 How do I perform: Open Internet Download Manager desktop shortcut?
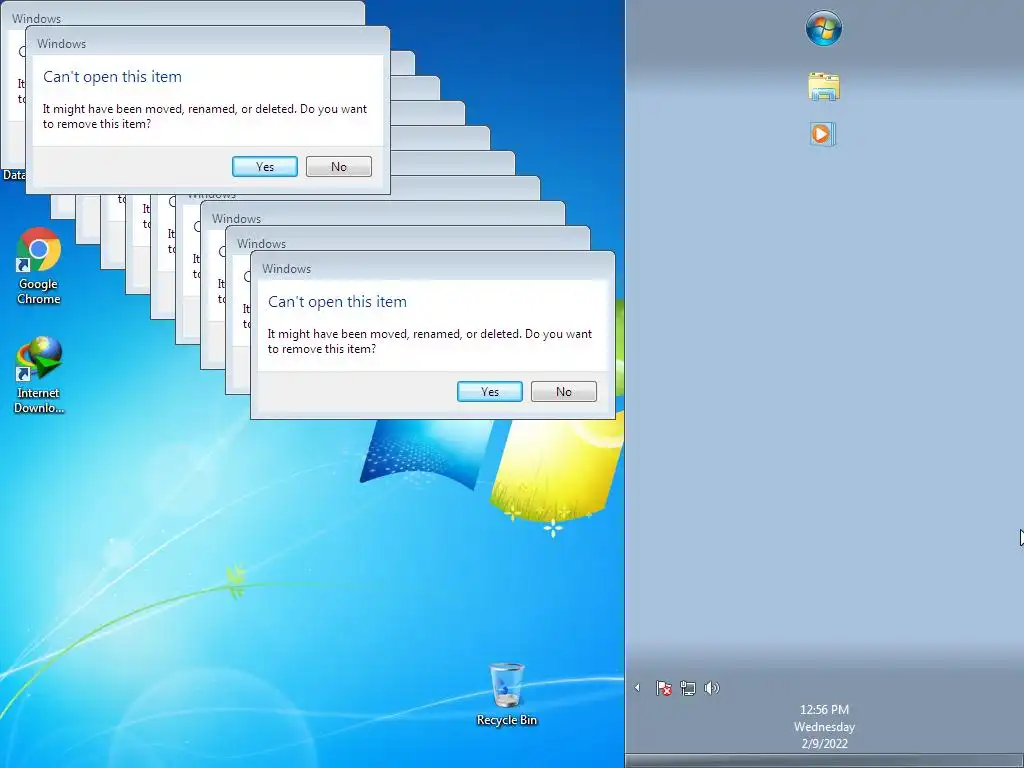[39, 375]
